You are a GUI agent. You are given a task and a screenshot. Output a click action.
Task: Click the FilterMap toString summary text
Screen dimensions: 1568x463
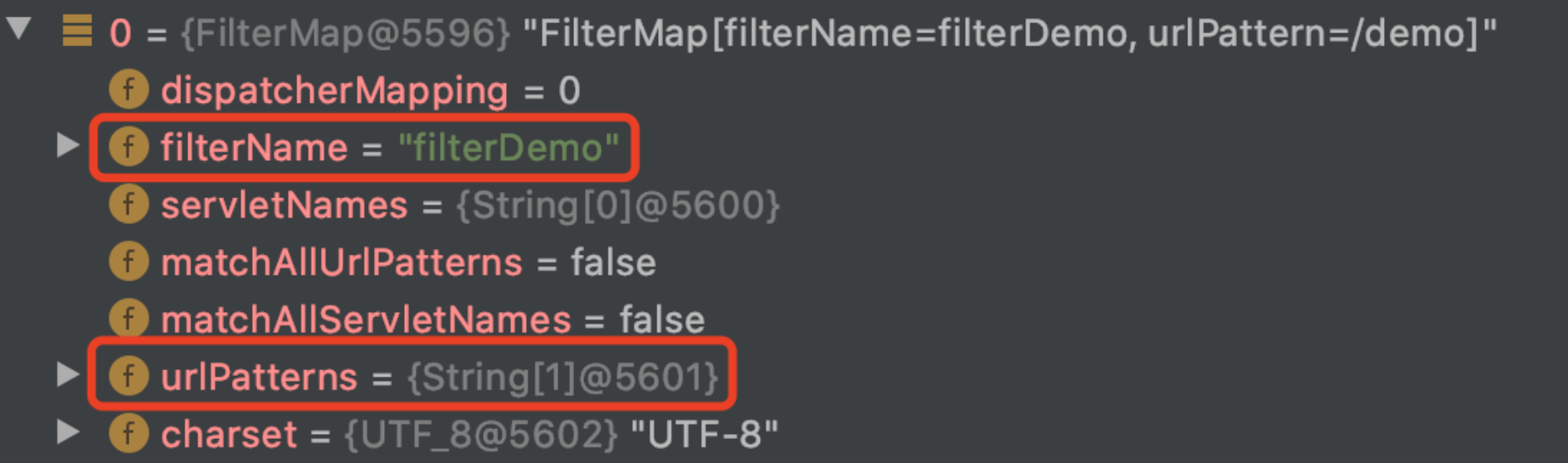click(1010, 33)
